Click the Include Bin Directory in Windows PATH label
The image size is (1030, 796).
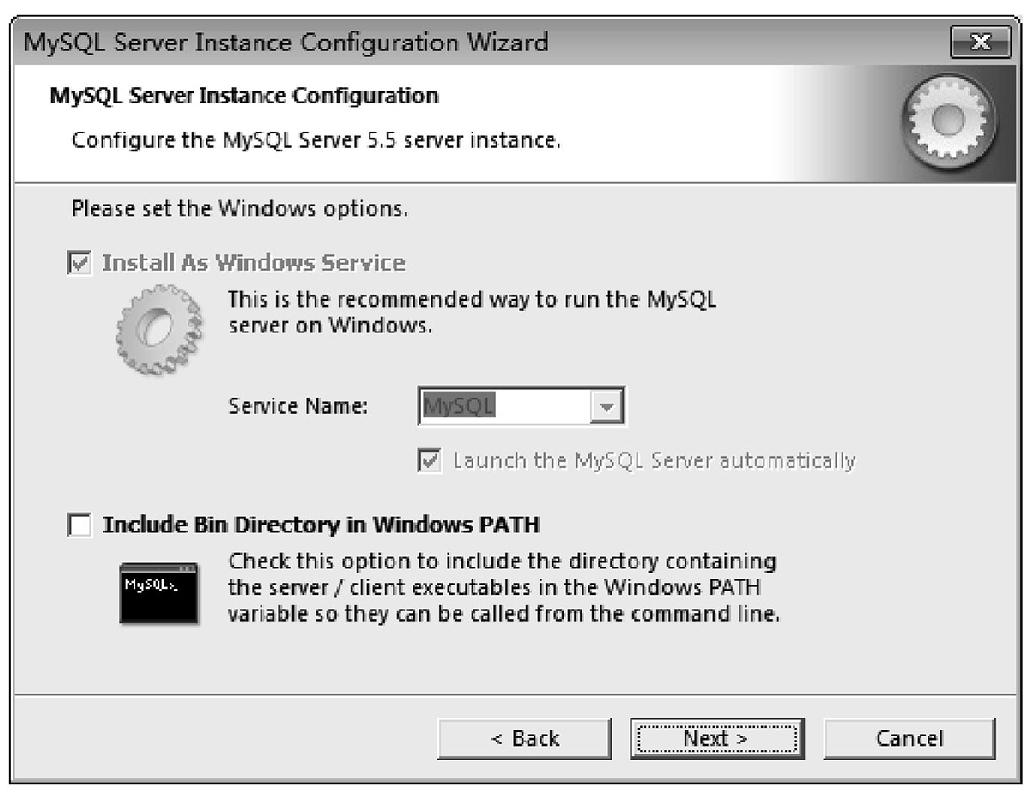[x=321, y=525]
